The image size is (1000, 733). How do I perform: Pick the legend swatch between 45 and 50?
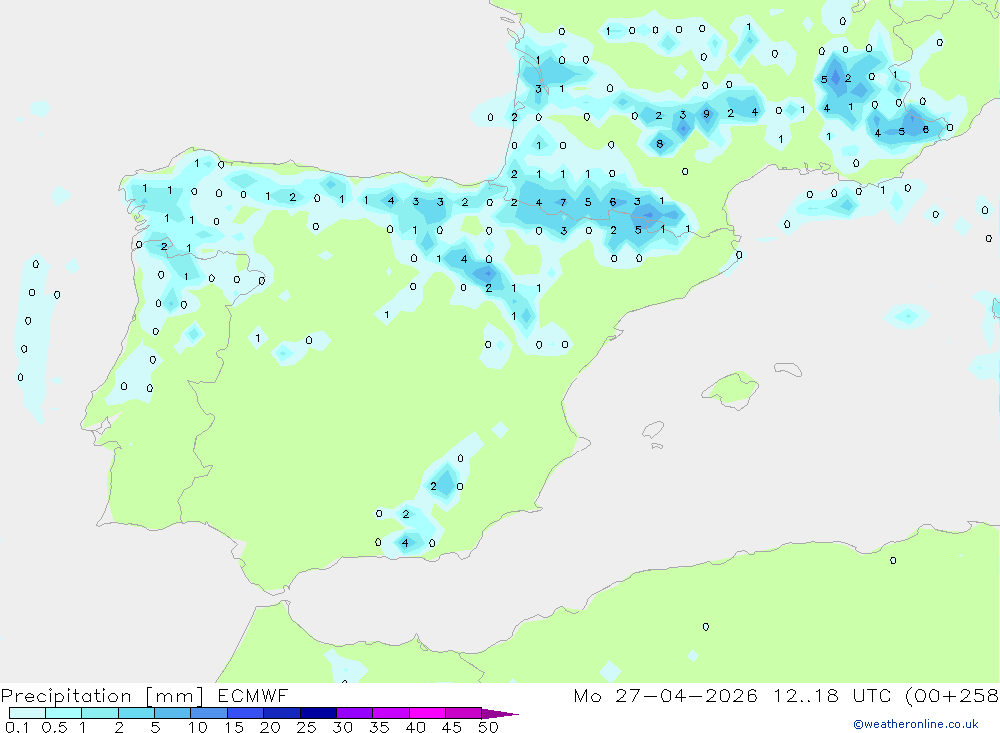463,713
